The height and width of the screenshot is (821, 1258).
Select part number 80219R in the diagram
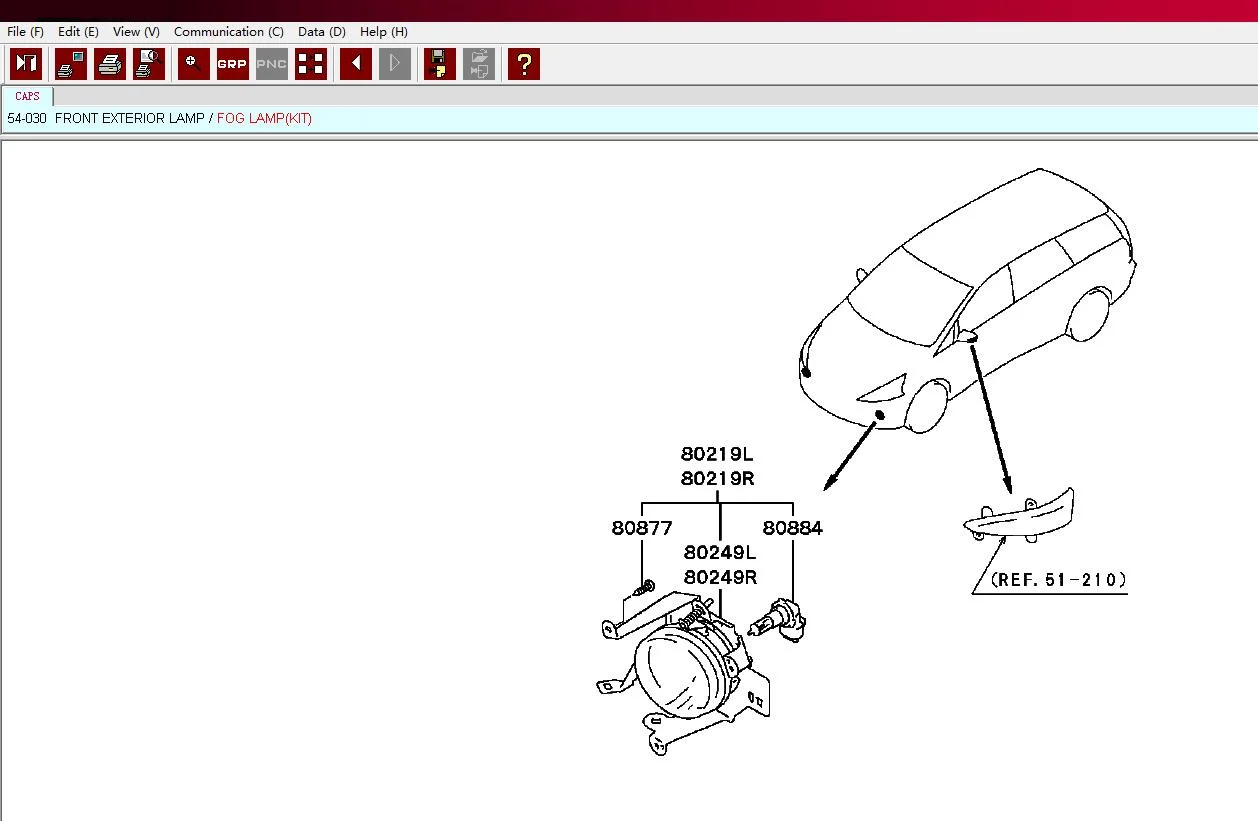click(x=717, y=479)
